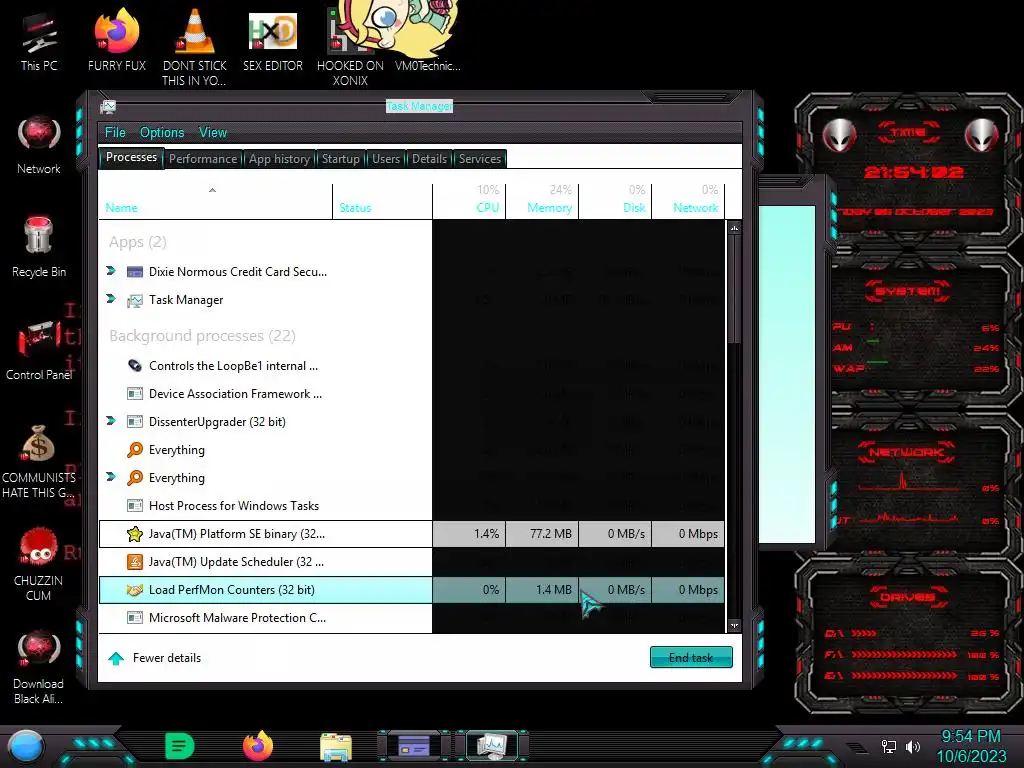Open the Options menu
The width and height of the screenshot is (1024, 768).
162,133
